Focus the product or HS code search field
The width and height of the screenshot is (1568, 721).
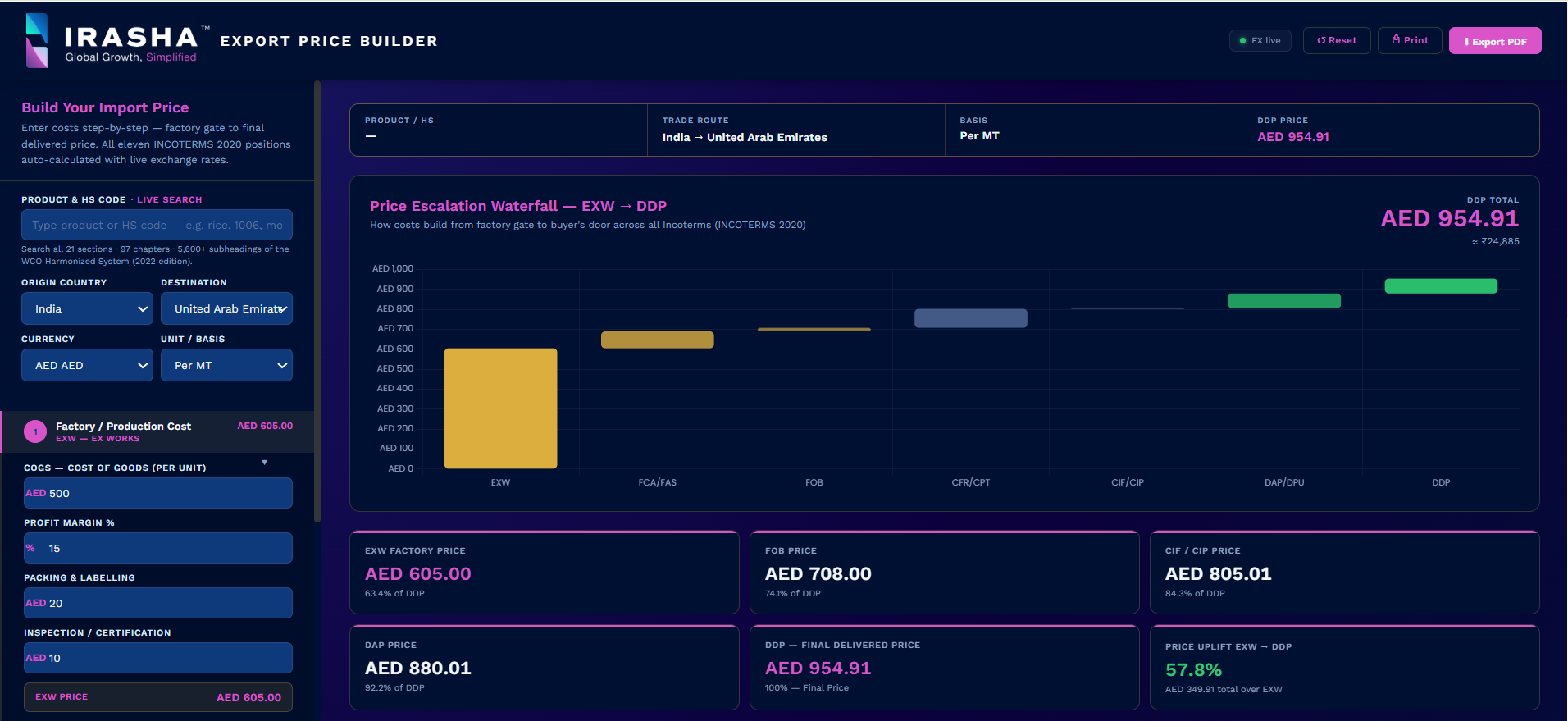[x=157, y=225]
